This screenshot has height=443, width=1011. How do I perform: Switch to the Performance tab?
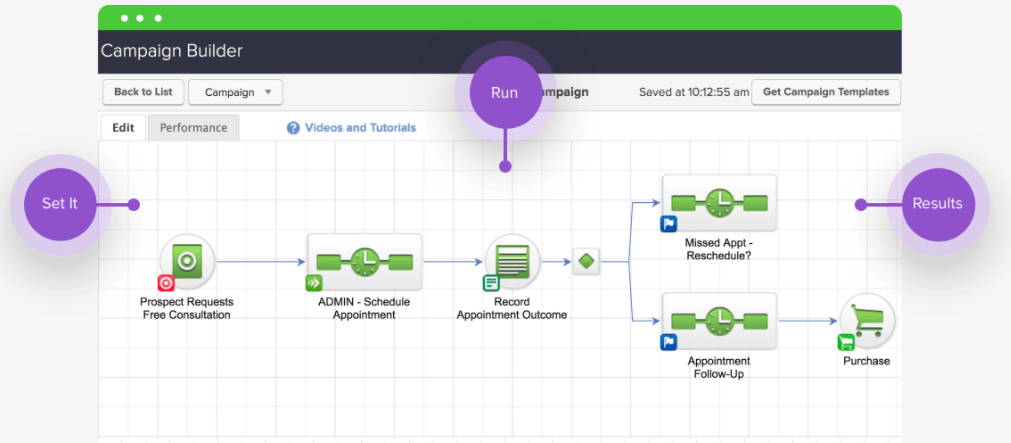click(193, 128)
